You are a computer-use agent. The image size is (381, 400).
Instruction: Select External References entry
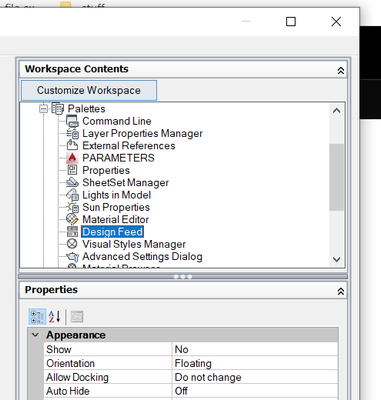pos(129,146)
